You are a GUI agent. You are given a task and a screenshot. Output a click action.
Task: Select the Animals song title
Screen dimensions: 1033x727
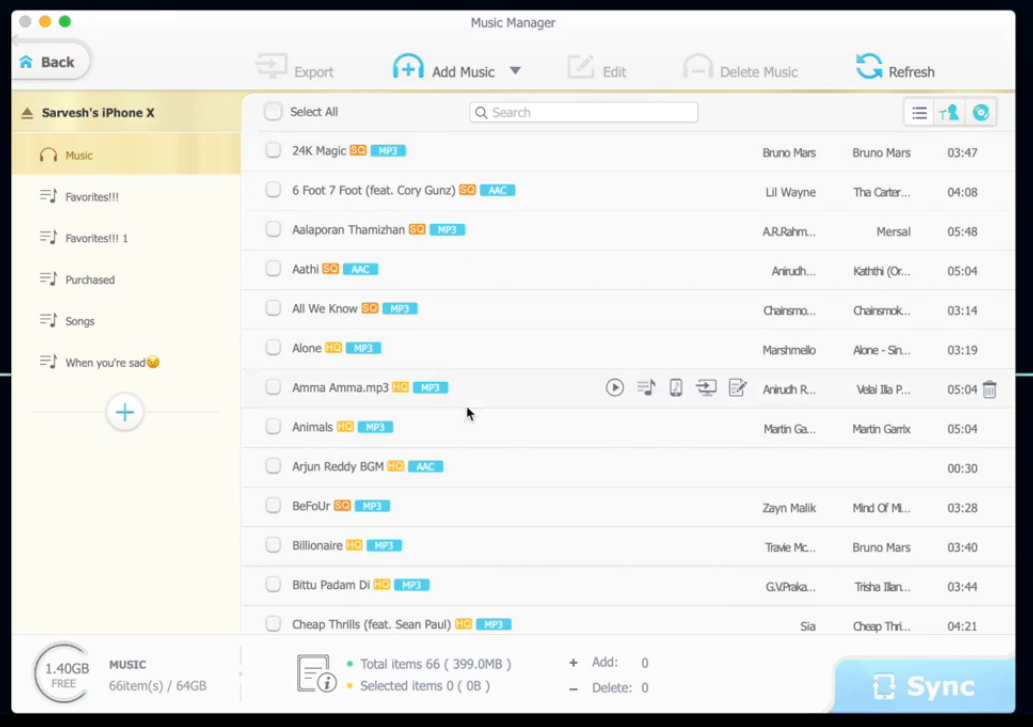click(312, 427)
